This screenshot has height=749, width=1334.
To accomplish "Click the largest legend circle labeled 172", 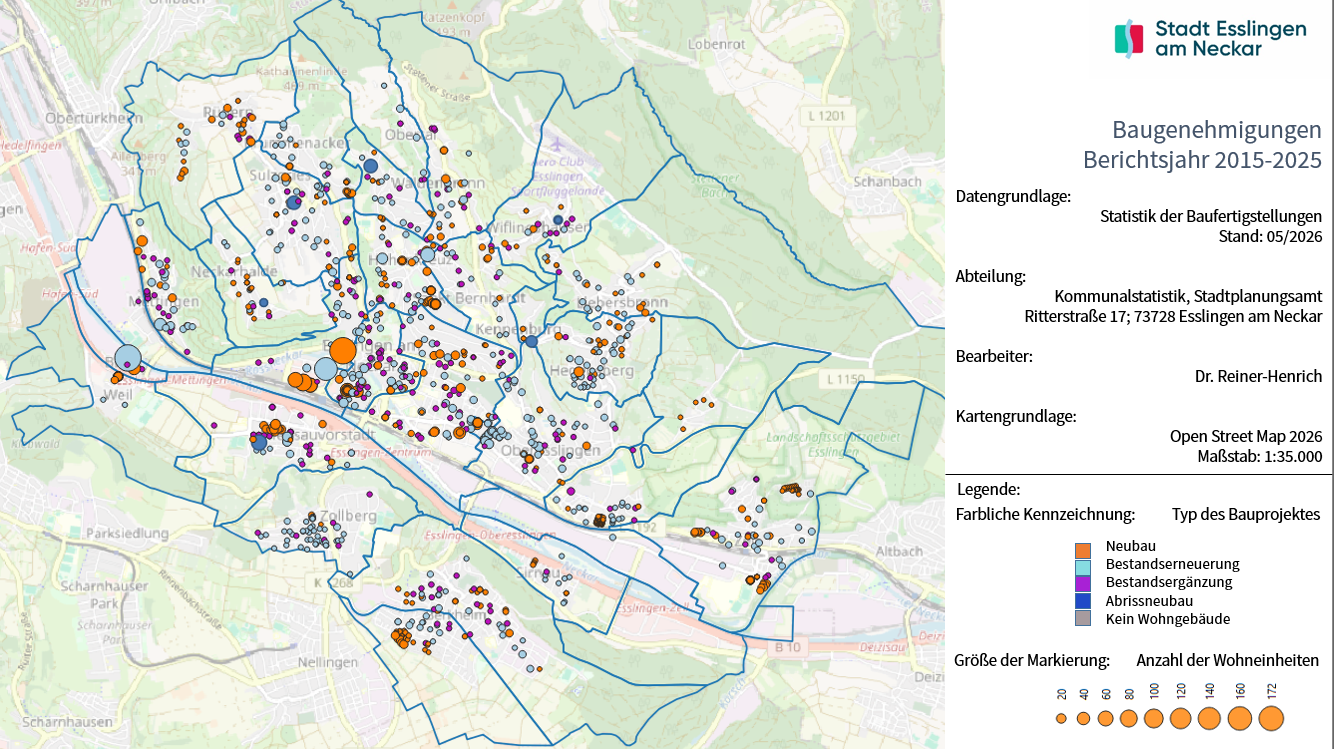I will [1271, 718].
